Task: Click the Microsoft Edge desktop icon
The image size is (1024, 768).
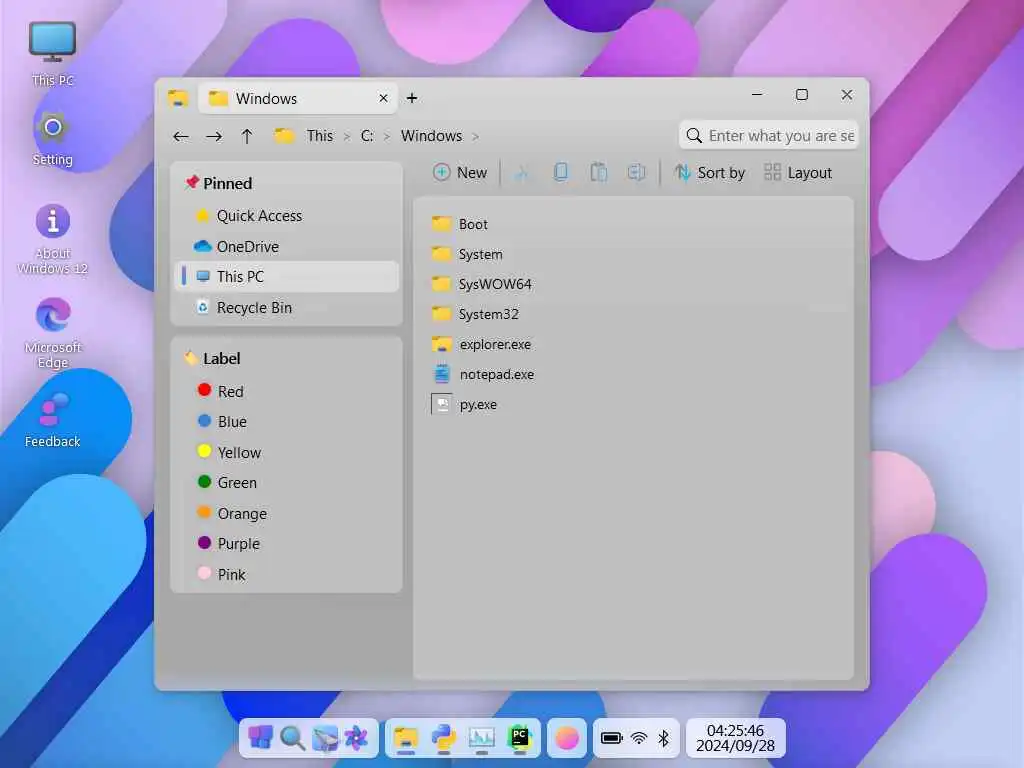Action: coord(52,333)
